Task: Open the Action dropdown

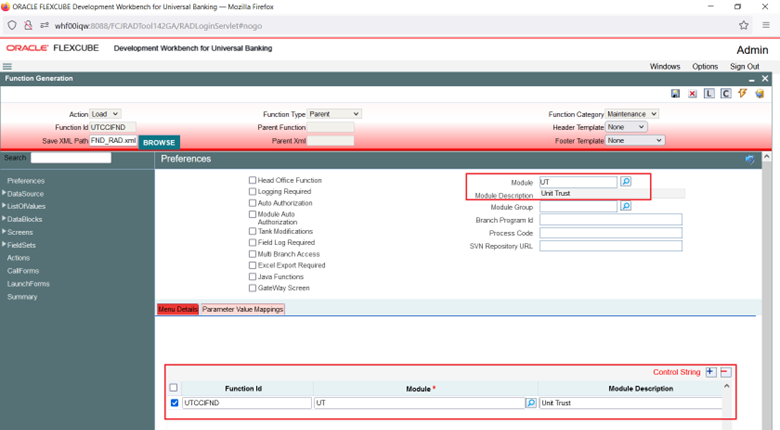Action: (x=105, y=114)
